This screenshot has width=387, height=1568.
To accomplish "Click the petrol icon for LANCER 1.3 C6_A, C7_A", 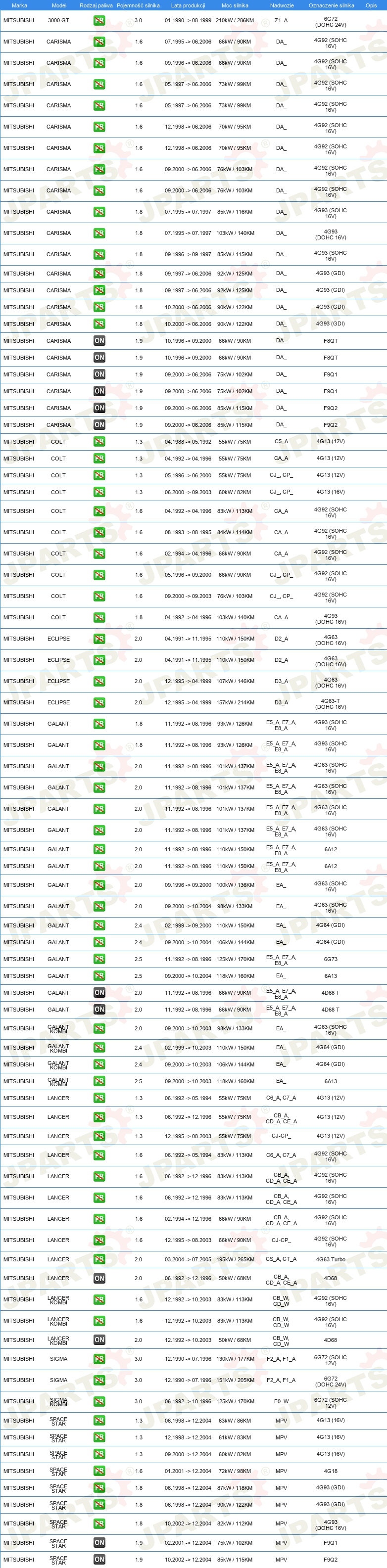I will [x=99, y=1098].
